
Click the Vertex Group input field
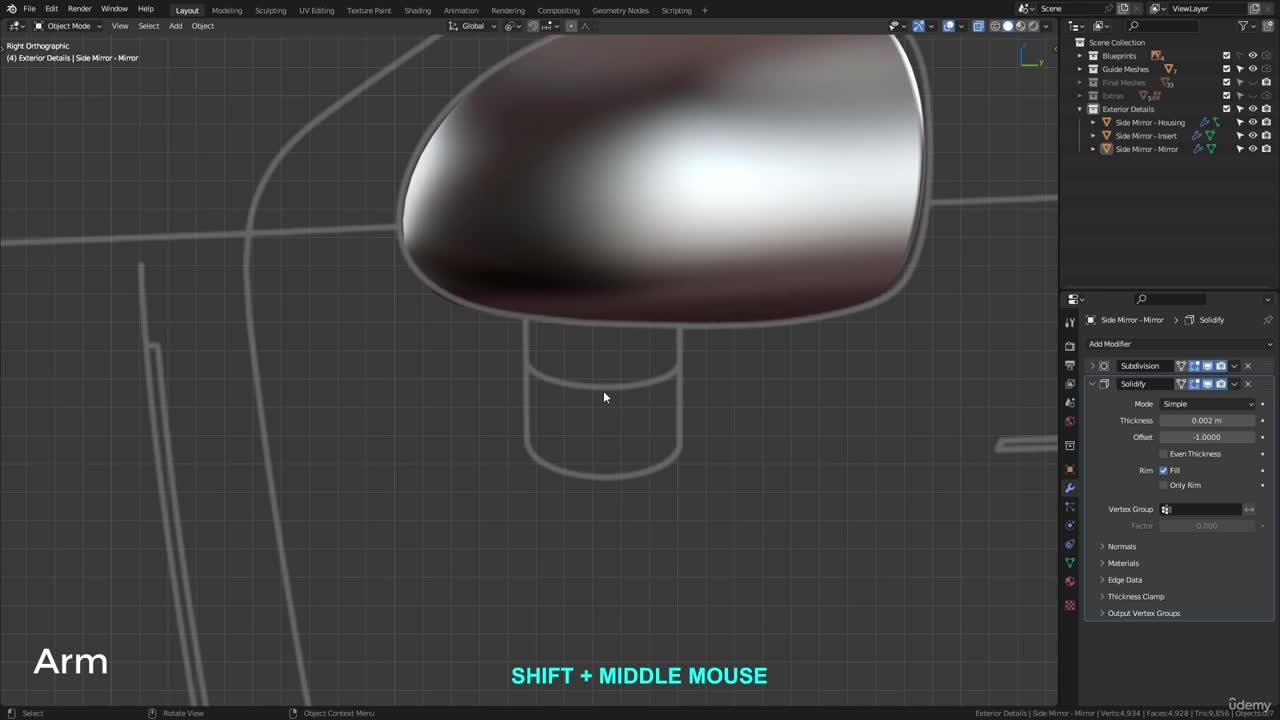1200,510
